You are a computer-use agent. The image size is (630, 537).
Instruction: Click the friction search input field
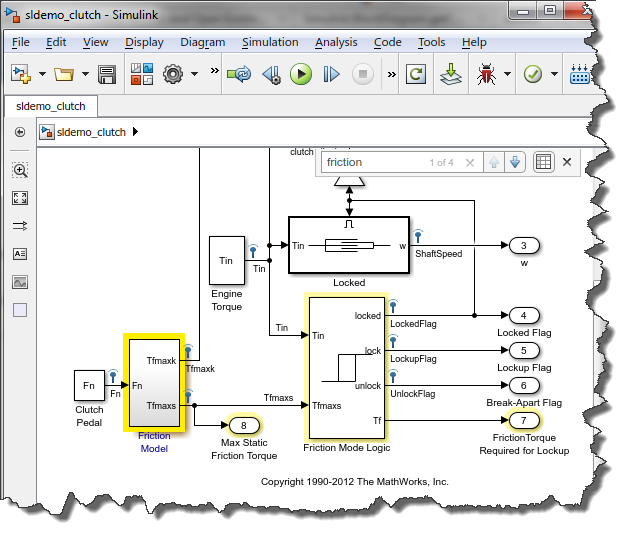[x=370, y=162]
